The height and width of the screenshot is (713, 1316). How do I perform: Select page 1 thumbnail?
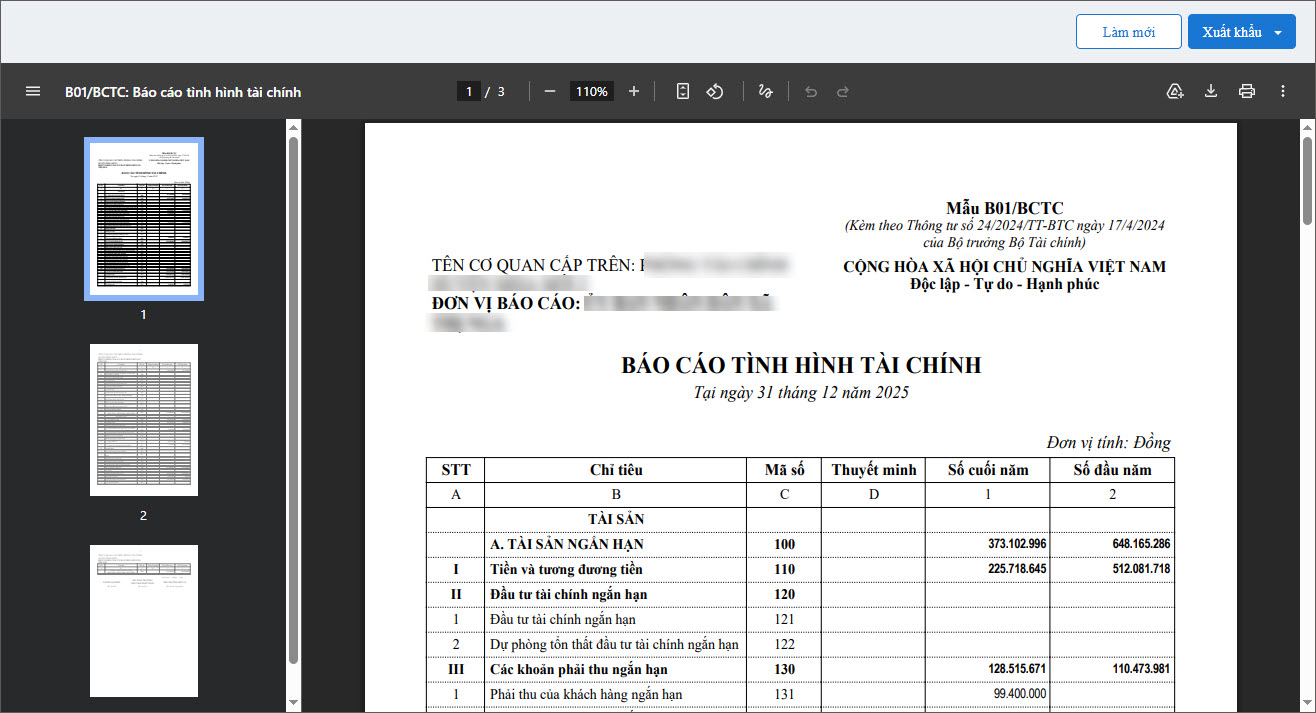[x=144, y=218]
